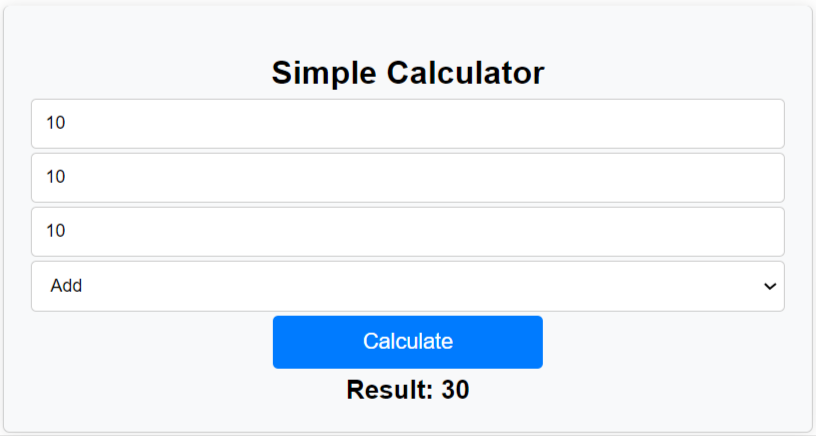Click the first number input field
Screen dimensions: 816x436
click(x=407, y=124)
